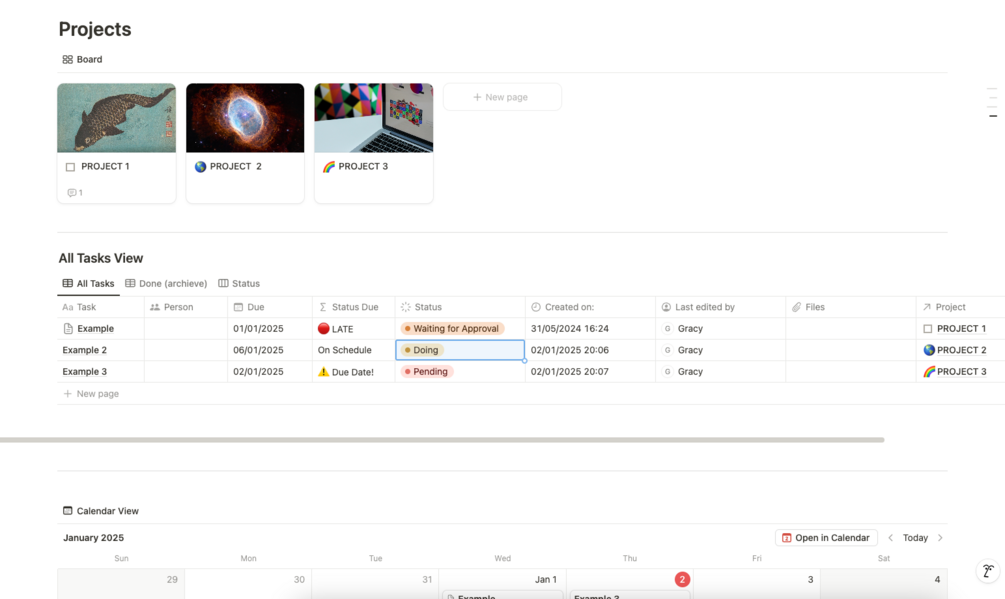Click the Gracy avatar in Example 2 row
The width and height of the screenshot is (1005, 599).
coord(667,350)
